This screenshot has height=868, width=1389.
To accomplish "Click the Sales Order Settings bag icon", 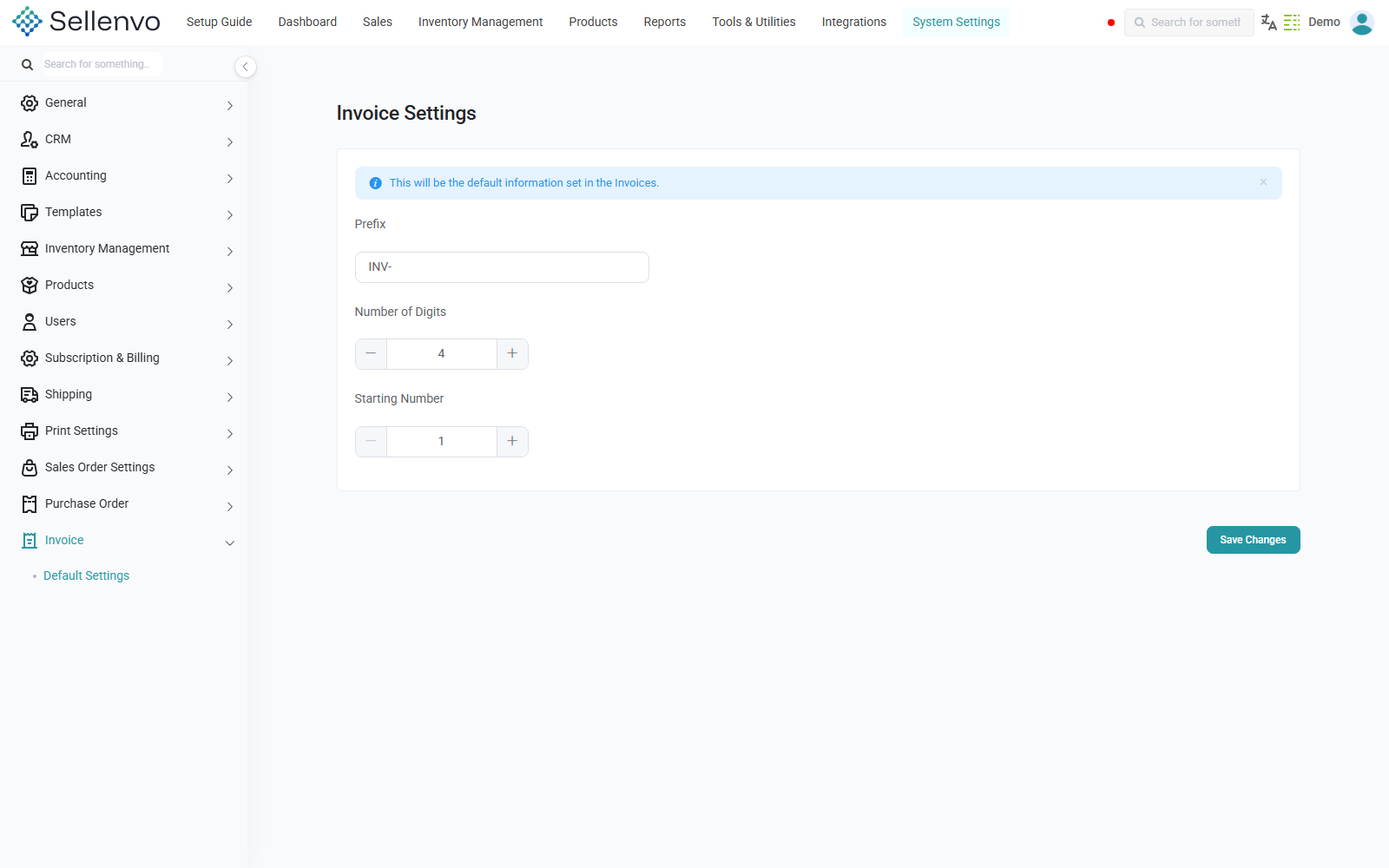I will [x=30, y=468].
